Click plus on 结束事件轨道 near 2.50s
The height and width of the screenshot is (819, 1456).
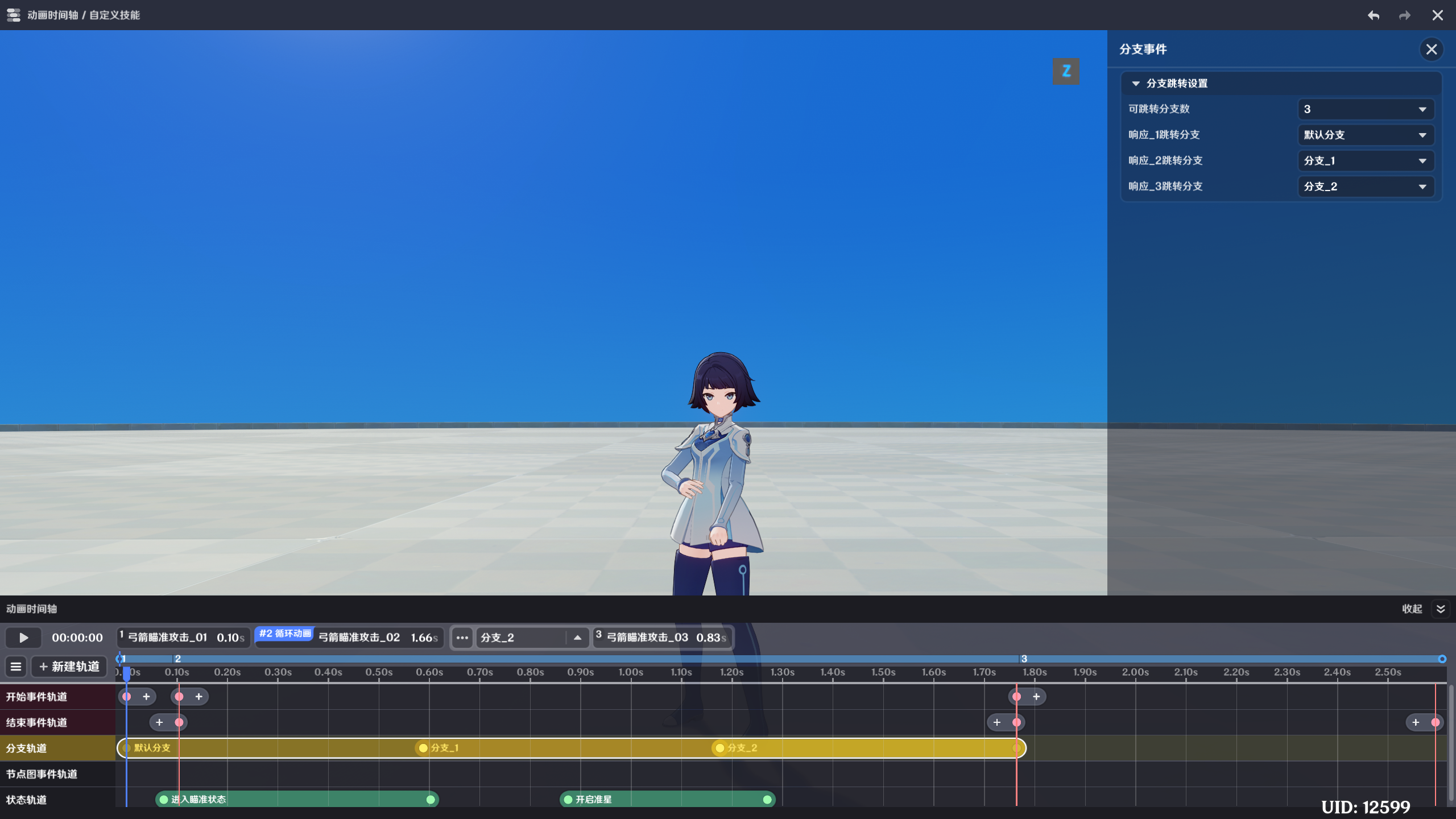(1416, 722)
